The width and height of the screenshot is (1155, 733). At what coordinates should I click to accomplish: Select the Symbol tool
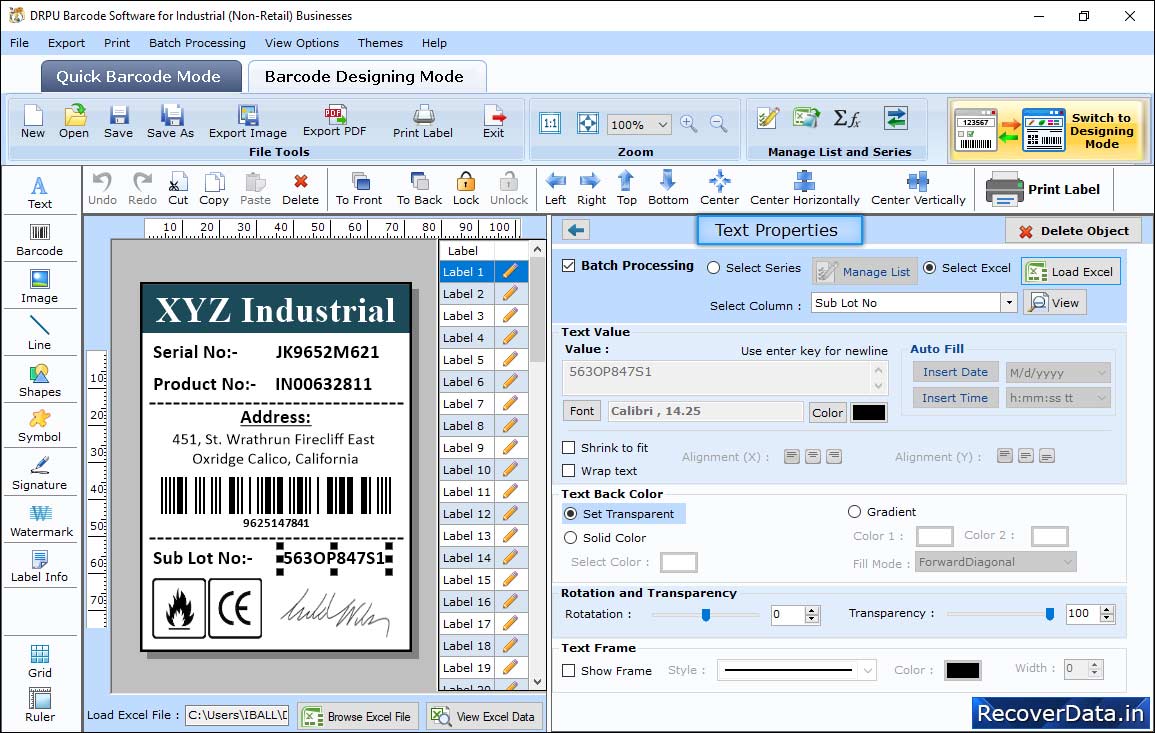40,427
